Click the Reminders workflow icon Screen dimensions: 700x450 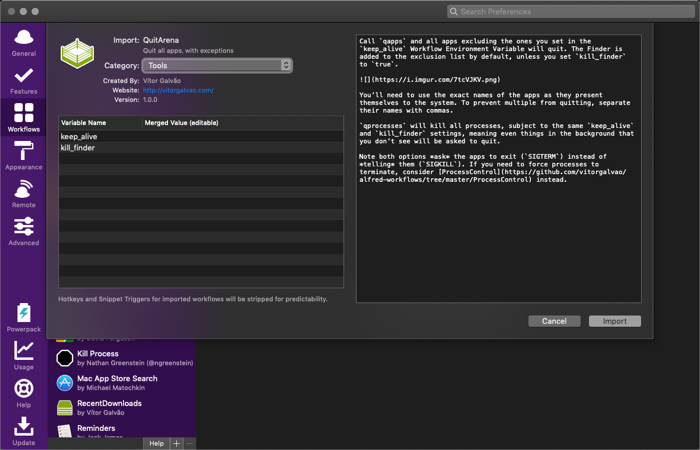pos(65,431)
